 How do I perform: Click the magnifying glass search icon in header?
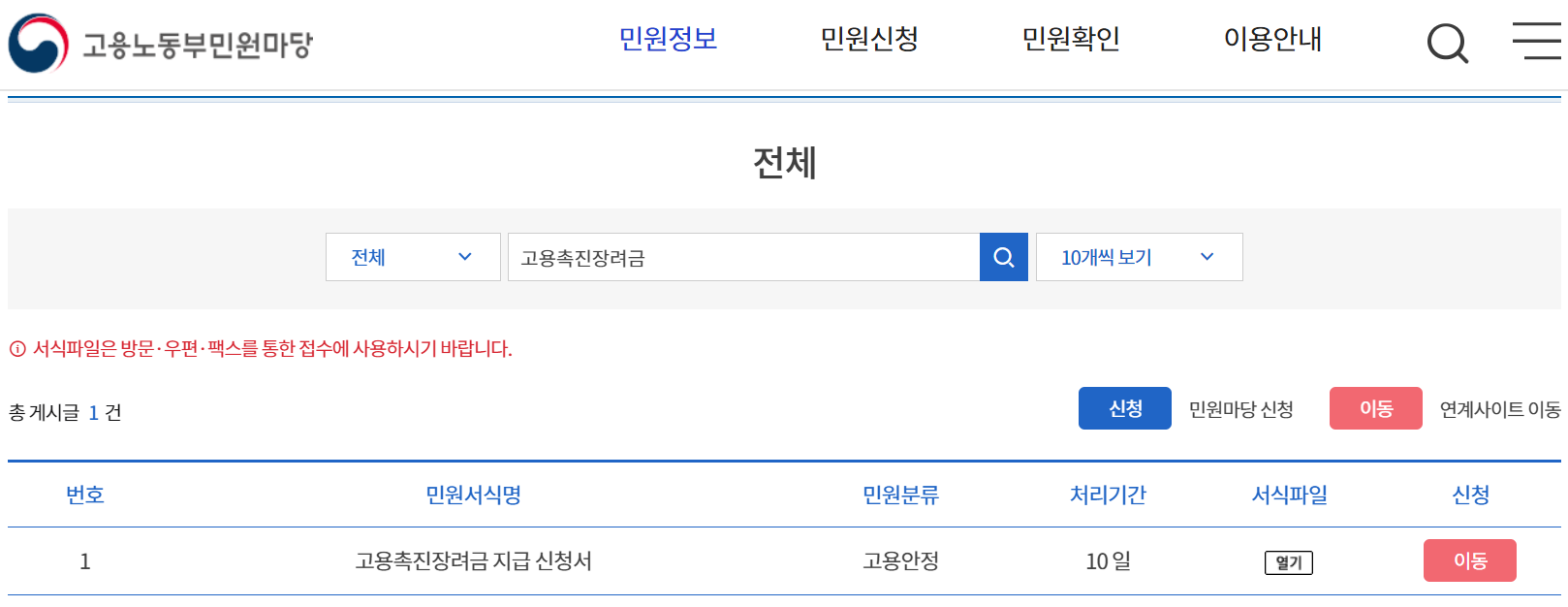1446,42
